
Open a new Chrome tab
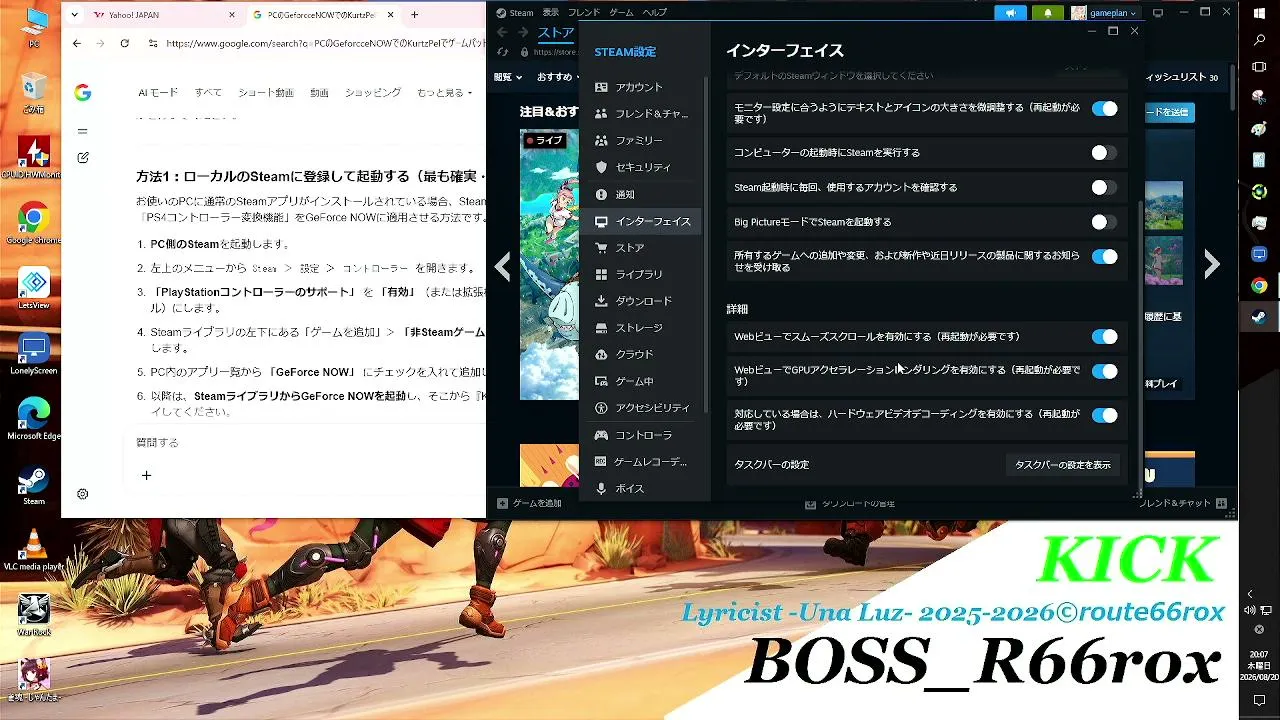[414, 15]
